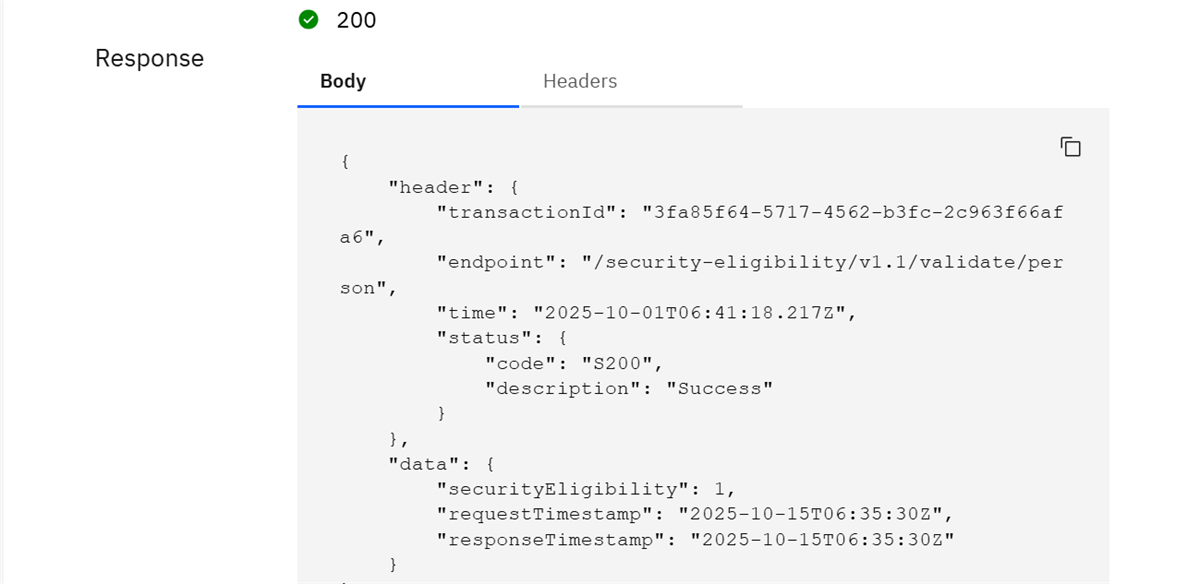Switch to the Headers tab
The height and width of the screenshot is (584, 1200).
click(x=580, y=82)
